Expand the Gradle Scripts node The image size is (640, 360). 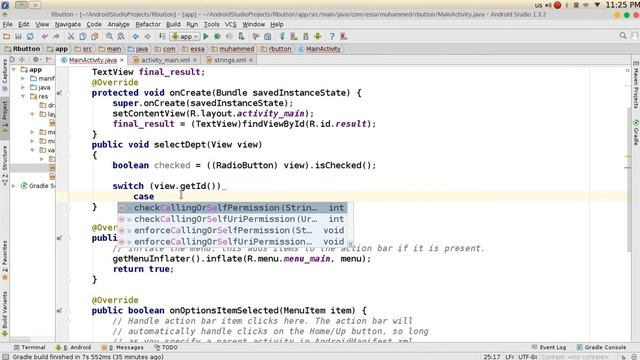click(14, 186)
